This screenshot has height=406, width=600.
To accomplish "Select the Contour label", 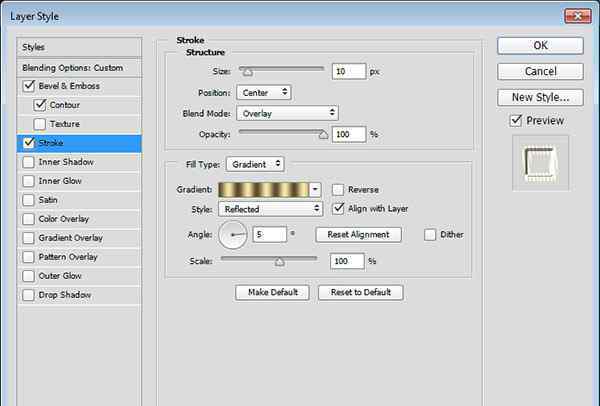I will click(65, 105).
